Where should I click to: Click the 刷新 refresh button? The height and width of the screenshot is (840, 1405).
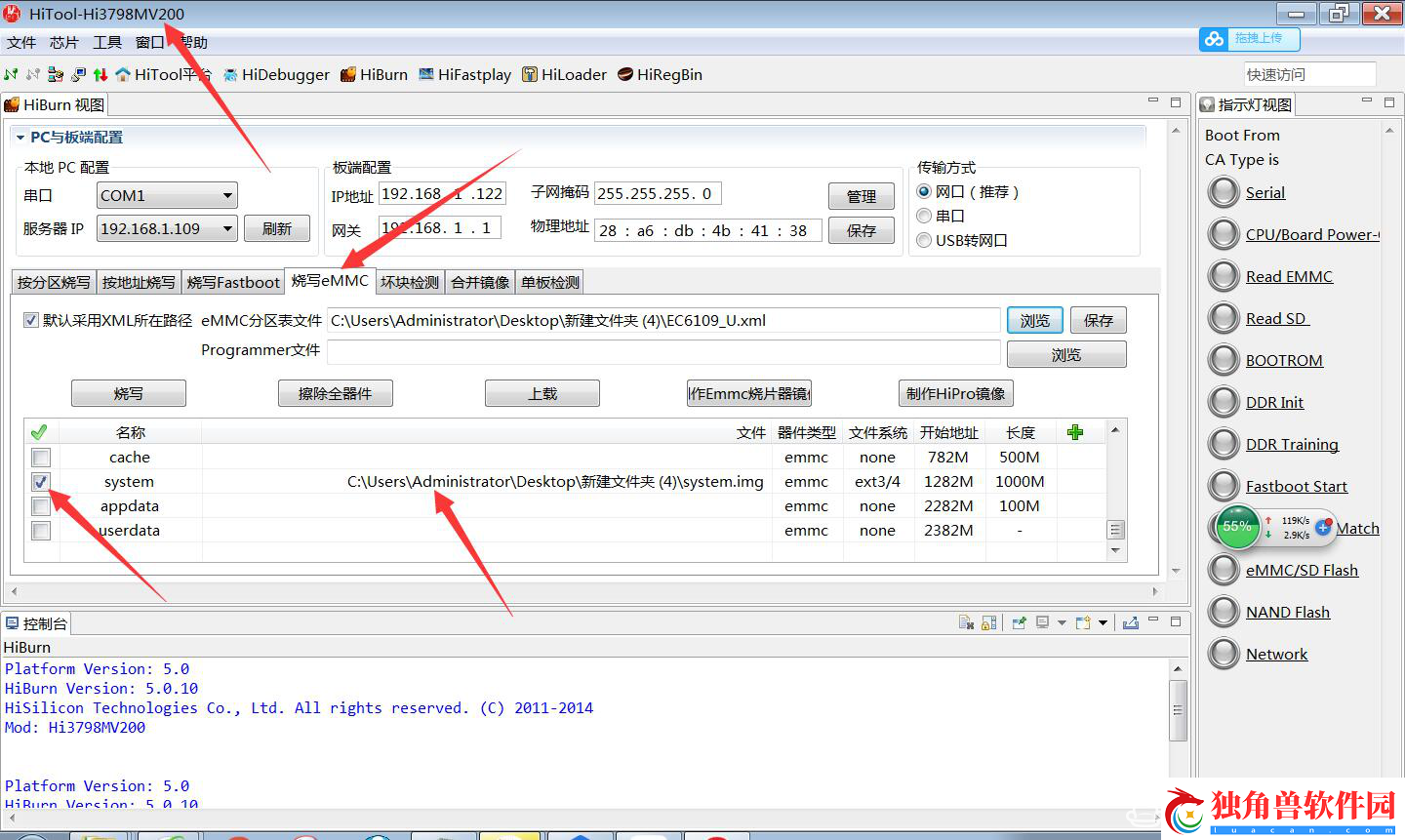click(x=277, y=228)
